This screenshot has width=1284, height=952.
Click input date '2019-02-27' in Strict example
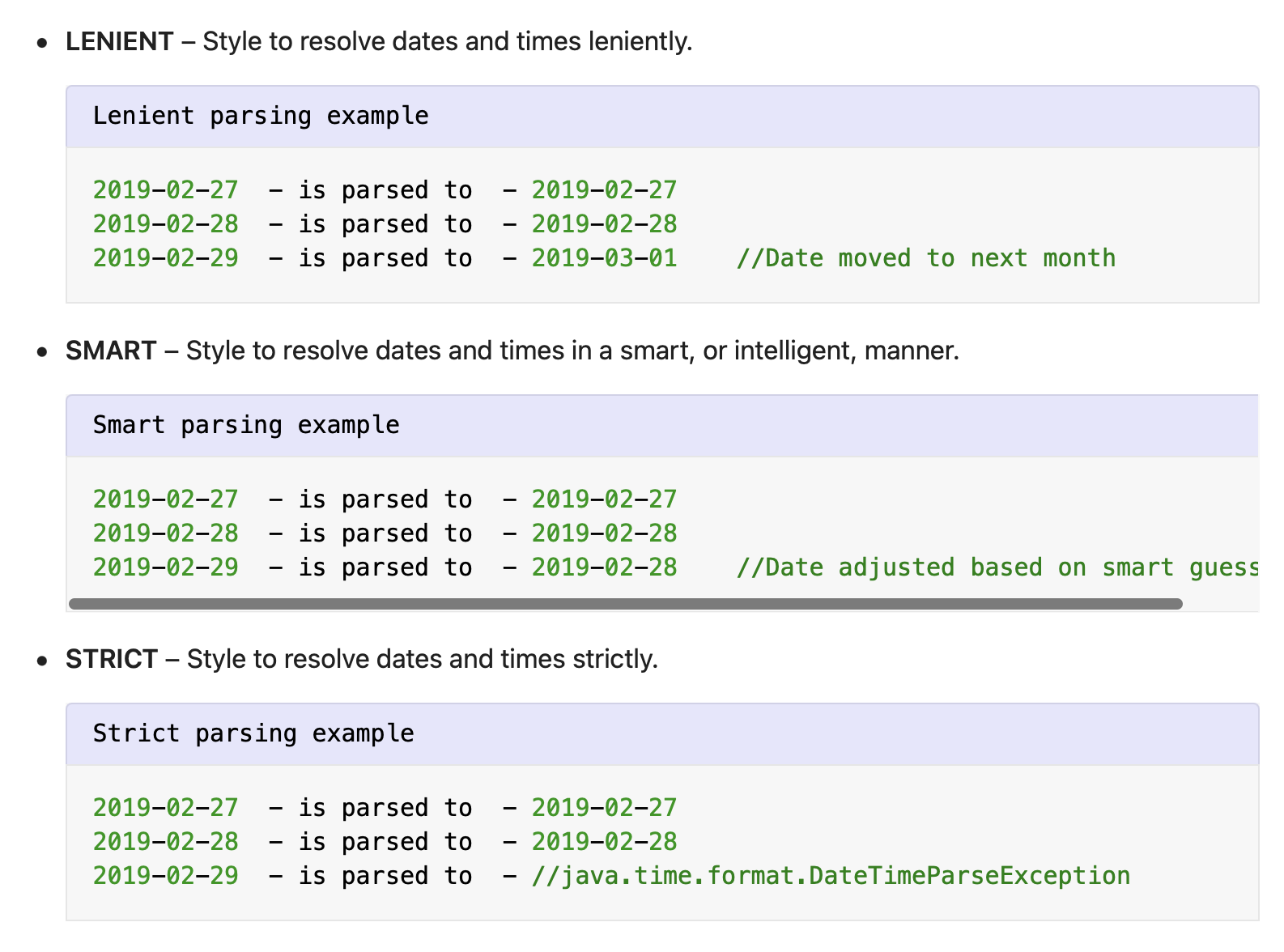166,808
